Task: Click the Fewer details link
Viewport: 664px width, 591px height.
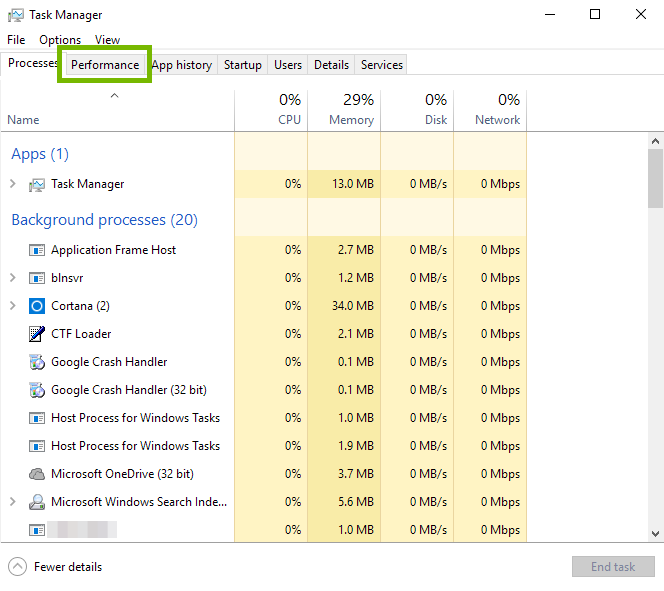Action: (68, 567)
